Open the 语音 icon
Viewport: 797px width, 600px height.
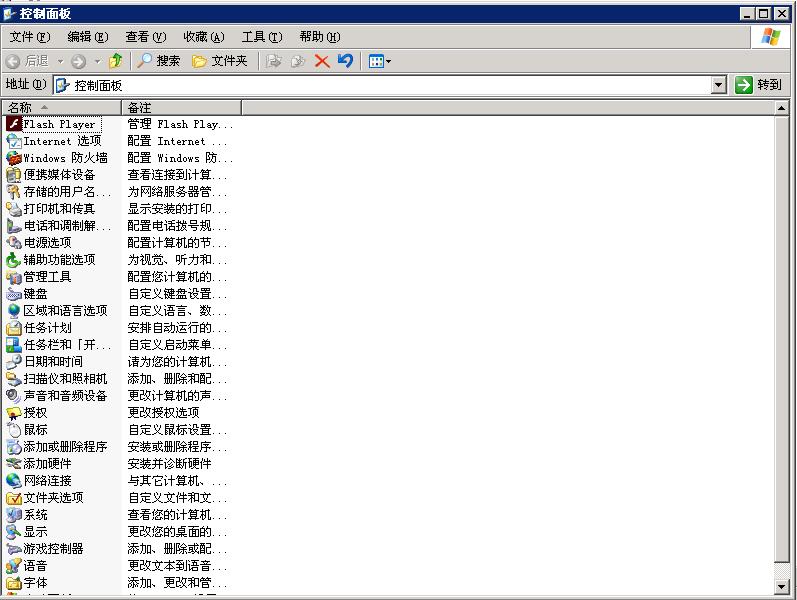14,566
